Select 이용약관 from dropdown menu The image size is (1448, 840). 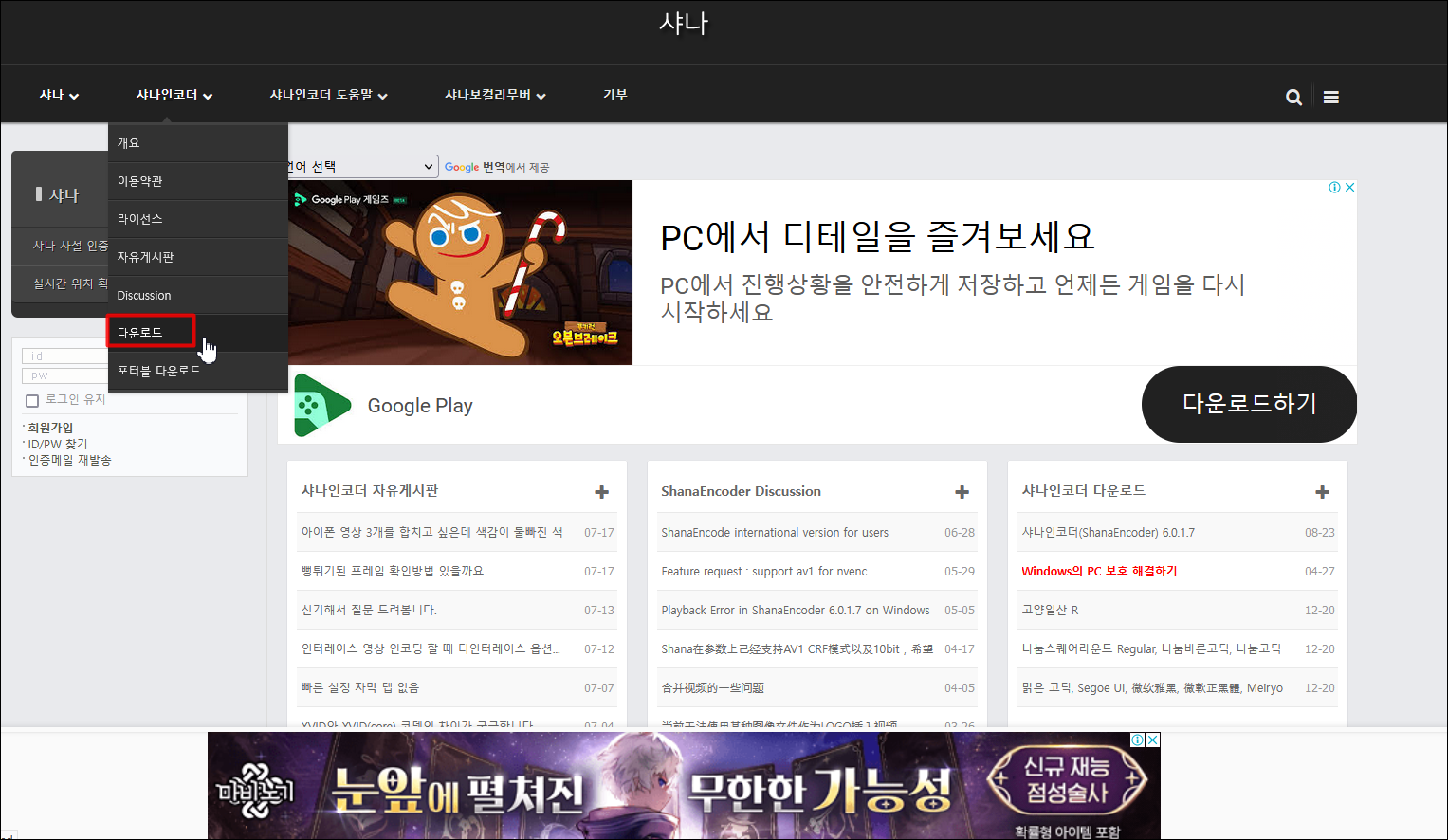click(198, 181)
